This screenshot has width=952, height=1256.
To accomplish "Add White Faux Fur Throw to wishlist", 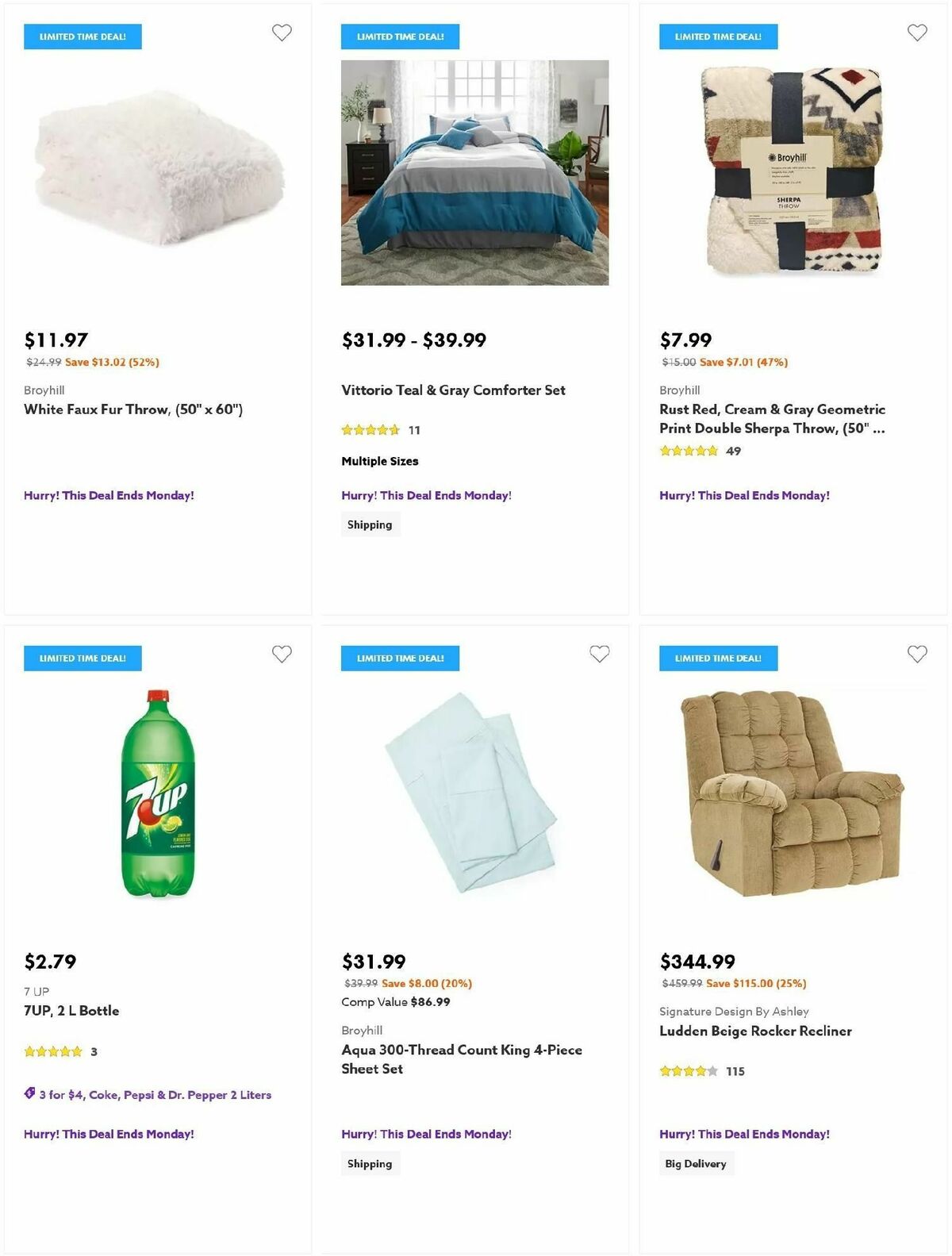I will 282,33.
